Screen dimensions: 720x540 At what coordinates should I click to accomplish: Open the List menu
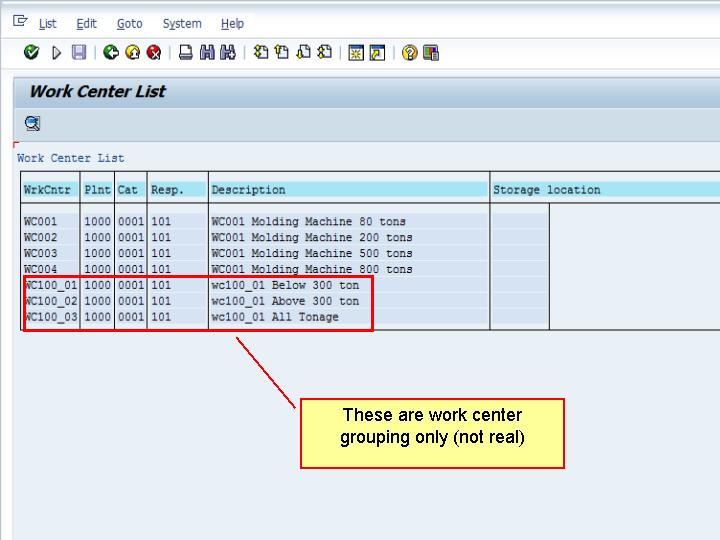47,23
